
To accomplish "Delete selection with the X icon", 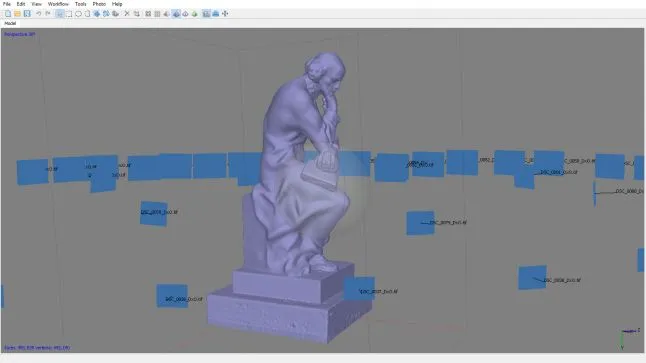I will click(x=127, y=14).
